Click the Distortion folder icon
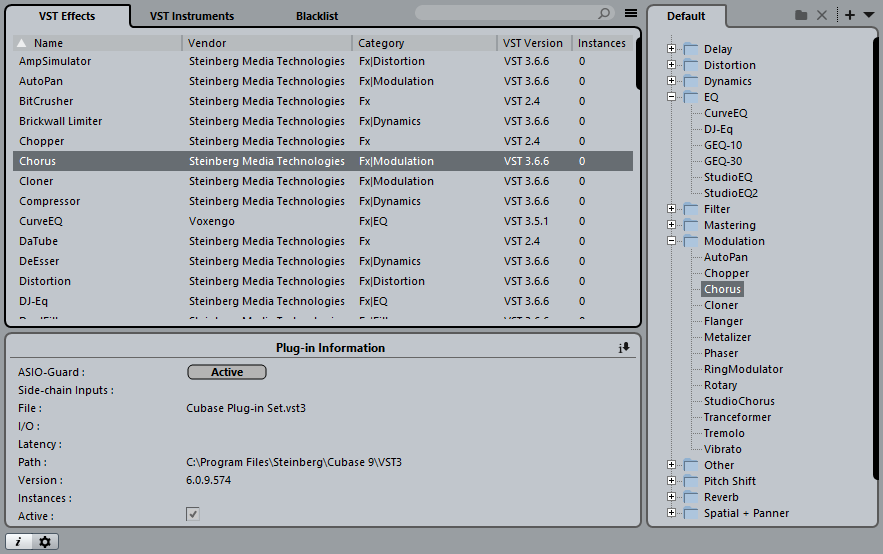This screenshot has width=883, height=554. click(x=691, y=65)
